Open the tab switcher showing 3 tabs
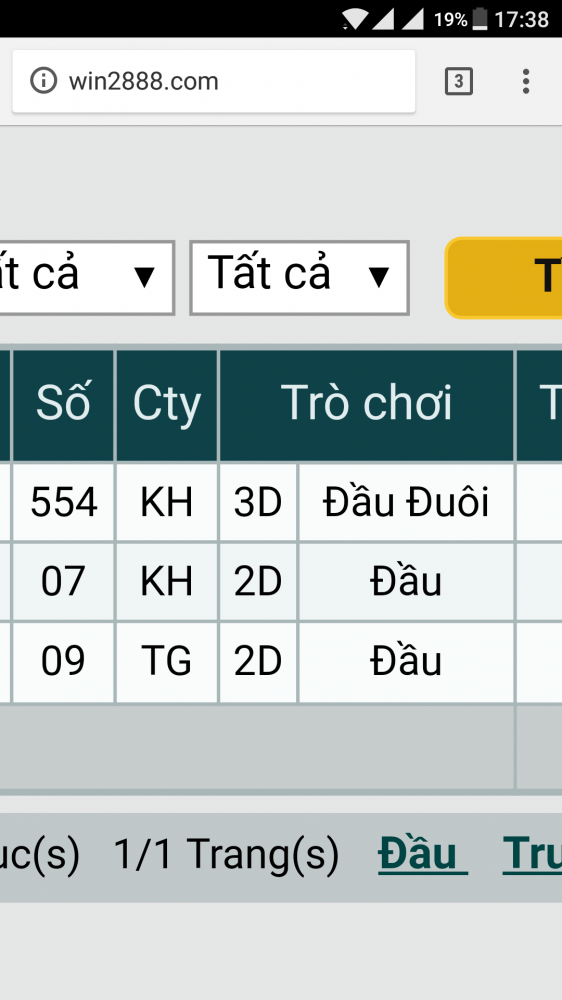Viewport: 562px width, 1000px height. coord(458,81)
